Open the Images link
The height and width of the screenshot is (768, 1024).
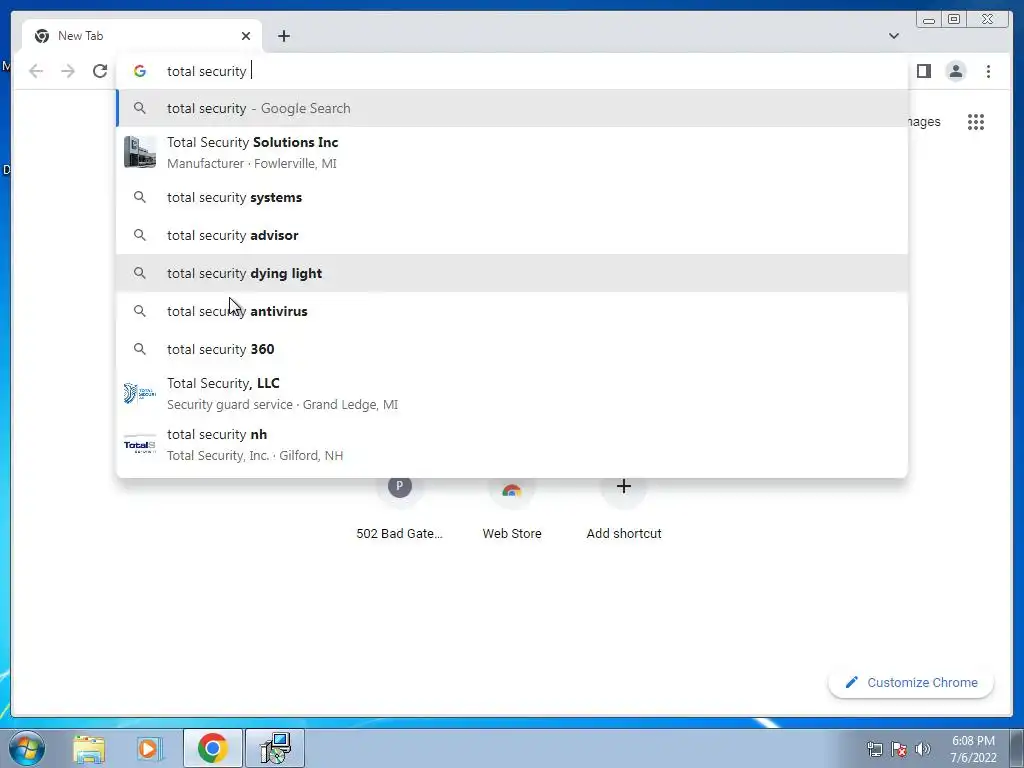click(924, 122)
